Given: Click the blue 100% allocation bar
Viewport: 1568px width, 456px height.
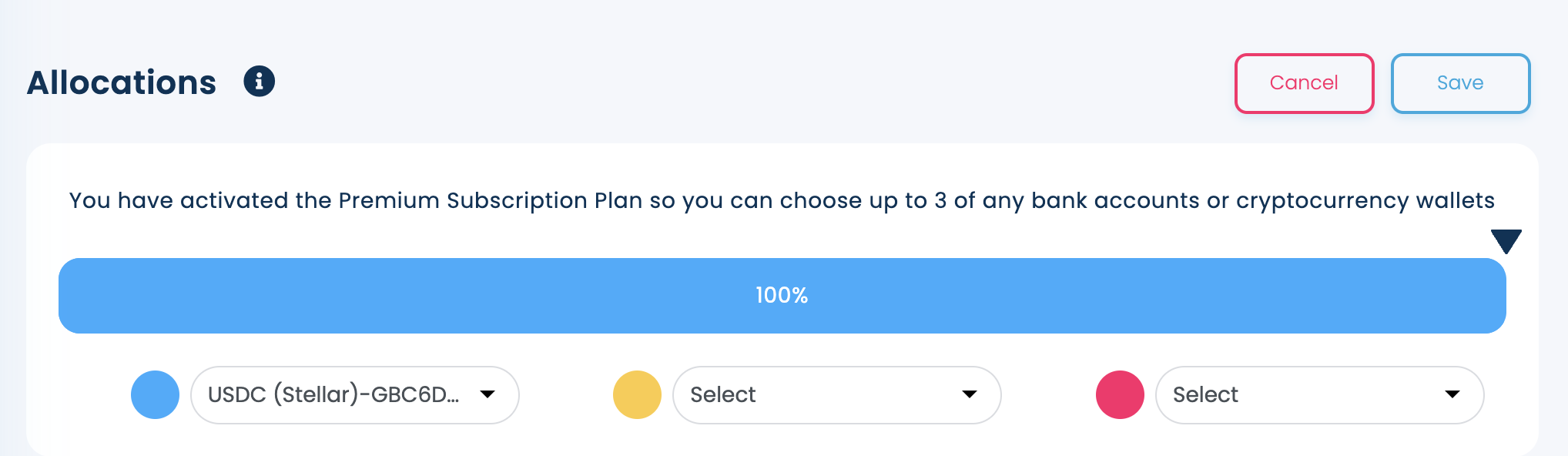Looking at the screenshot, I should tap(782, 296).
